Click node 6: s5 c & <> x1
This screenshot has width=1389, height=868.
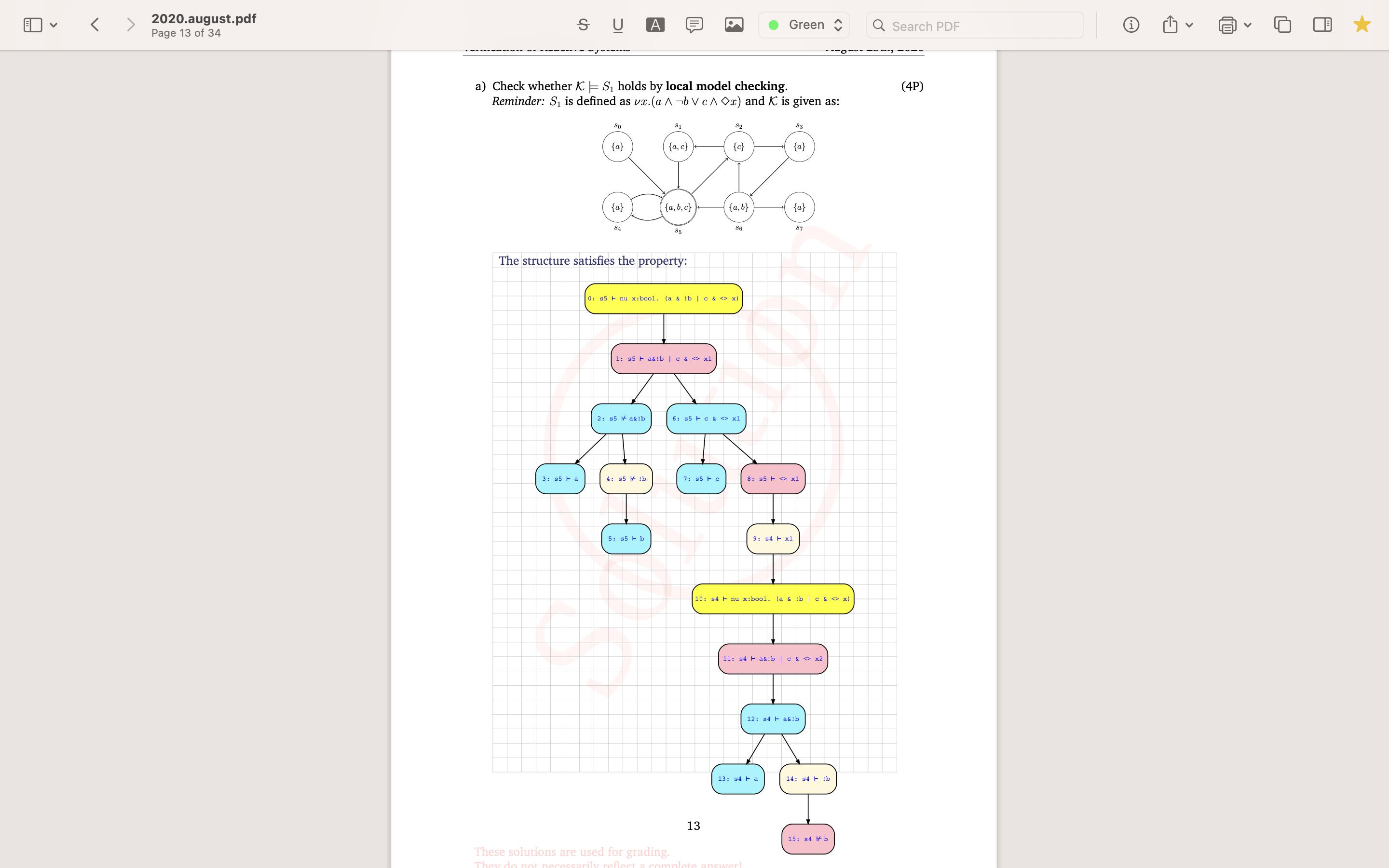point(706,419)
